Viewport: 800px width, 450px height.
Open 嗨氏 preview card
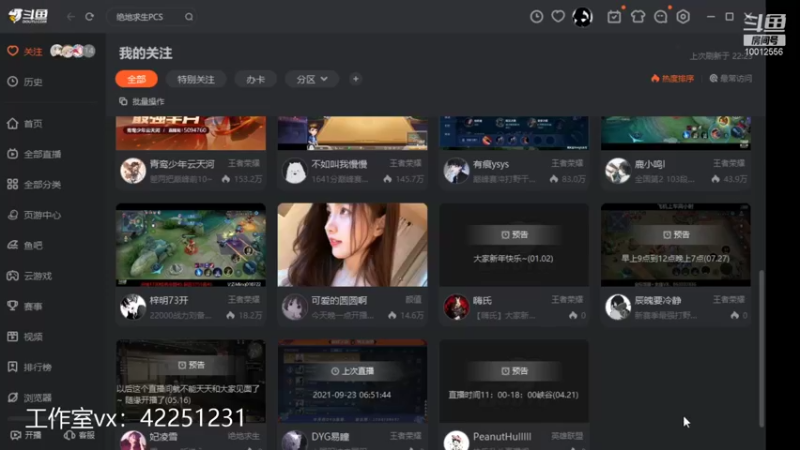point(514,245)
